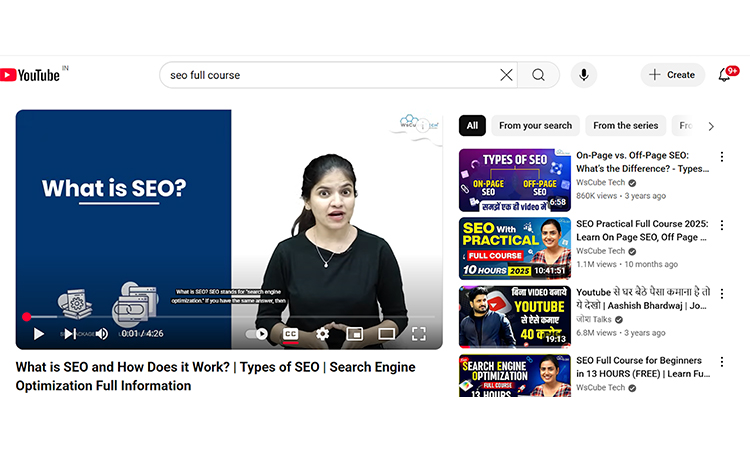750x450 pixels.
Task: Open the miniplayer
Action: click(x=354, y=334)
